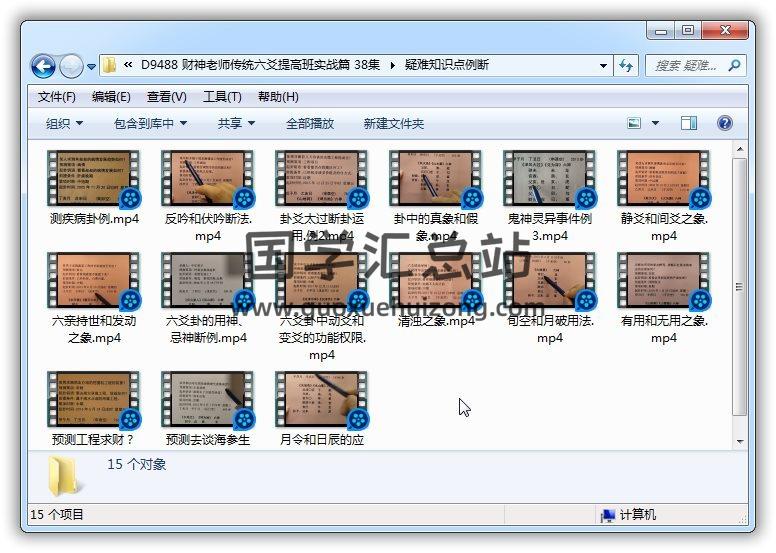The width and height of the screenshot is (776, 553).
Task: Click the D9488 财神老师 breadcrumb folder
Action: click(x=260, y=65)
